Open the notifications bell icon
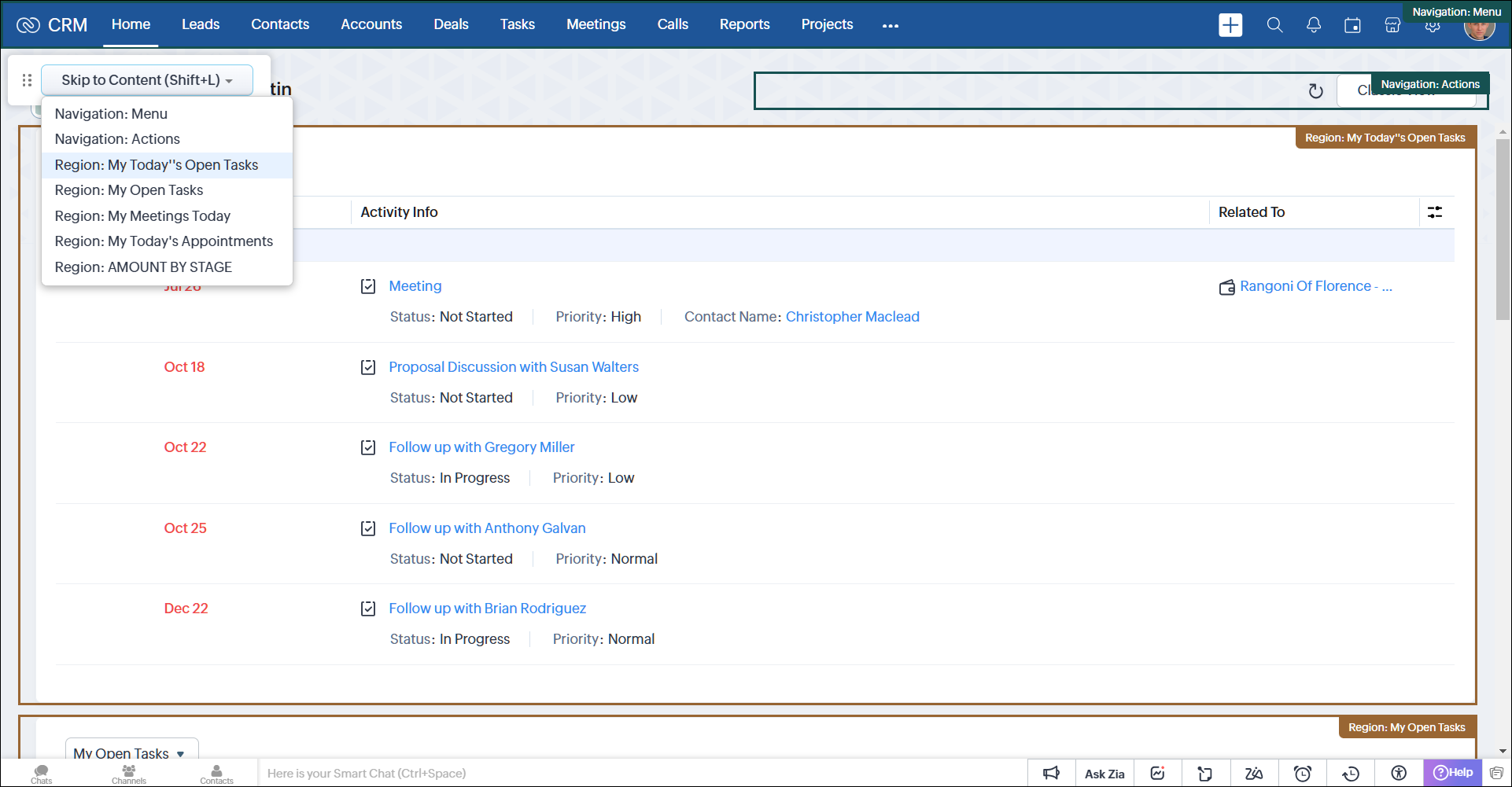The image size is (1512, 787). click(x=1314, y=25)
